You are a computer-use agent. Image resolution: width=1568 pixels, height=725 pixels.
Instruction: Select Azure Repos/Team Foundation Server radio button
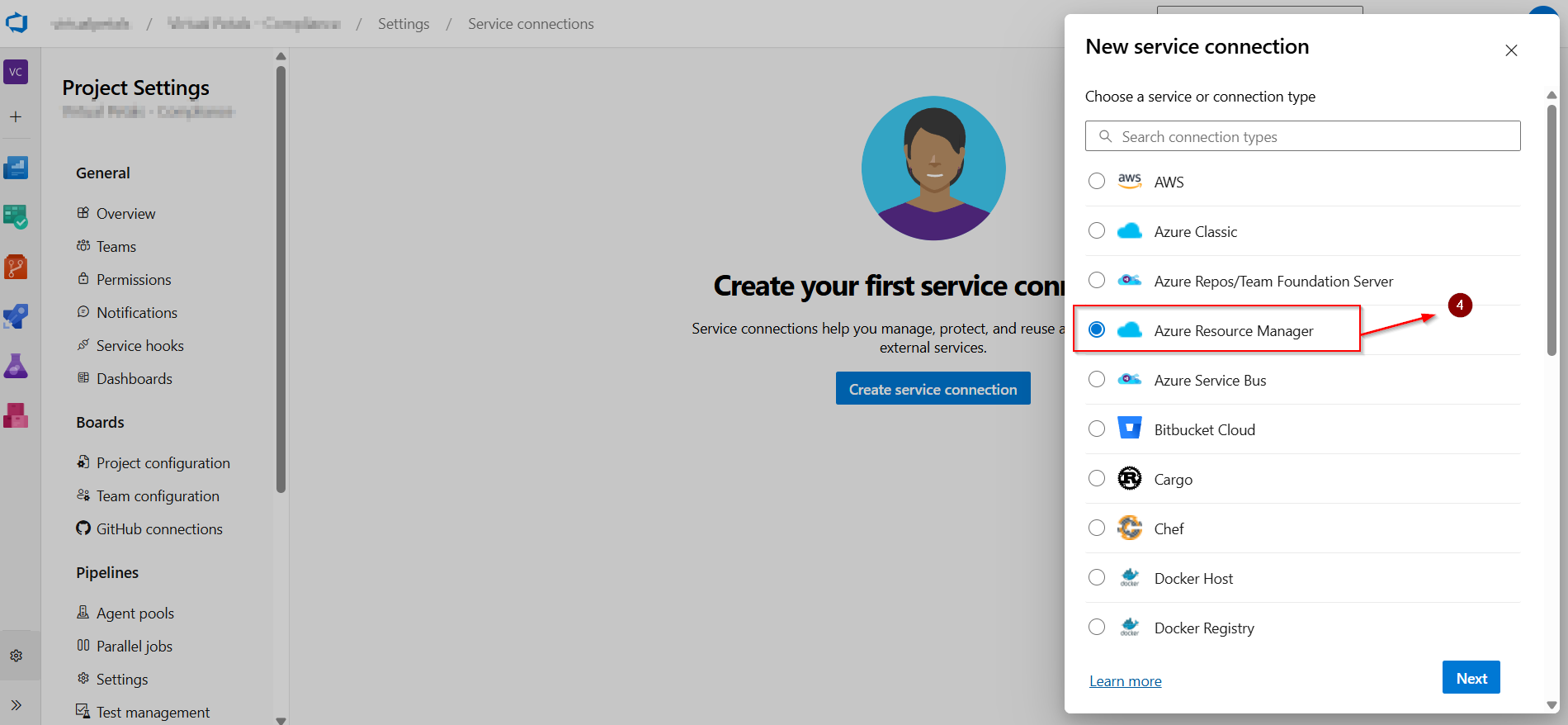coord(1097,280)
